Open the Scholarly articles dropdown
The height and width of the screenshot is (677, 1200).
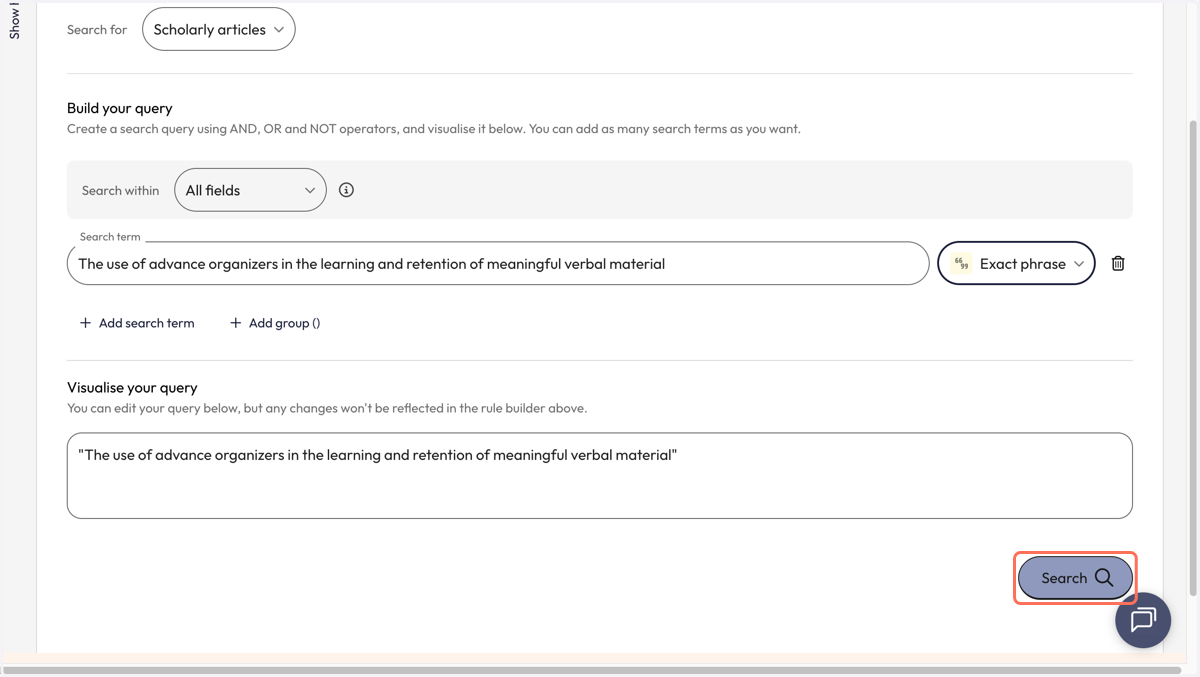point(219,29)
